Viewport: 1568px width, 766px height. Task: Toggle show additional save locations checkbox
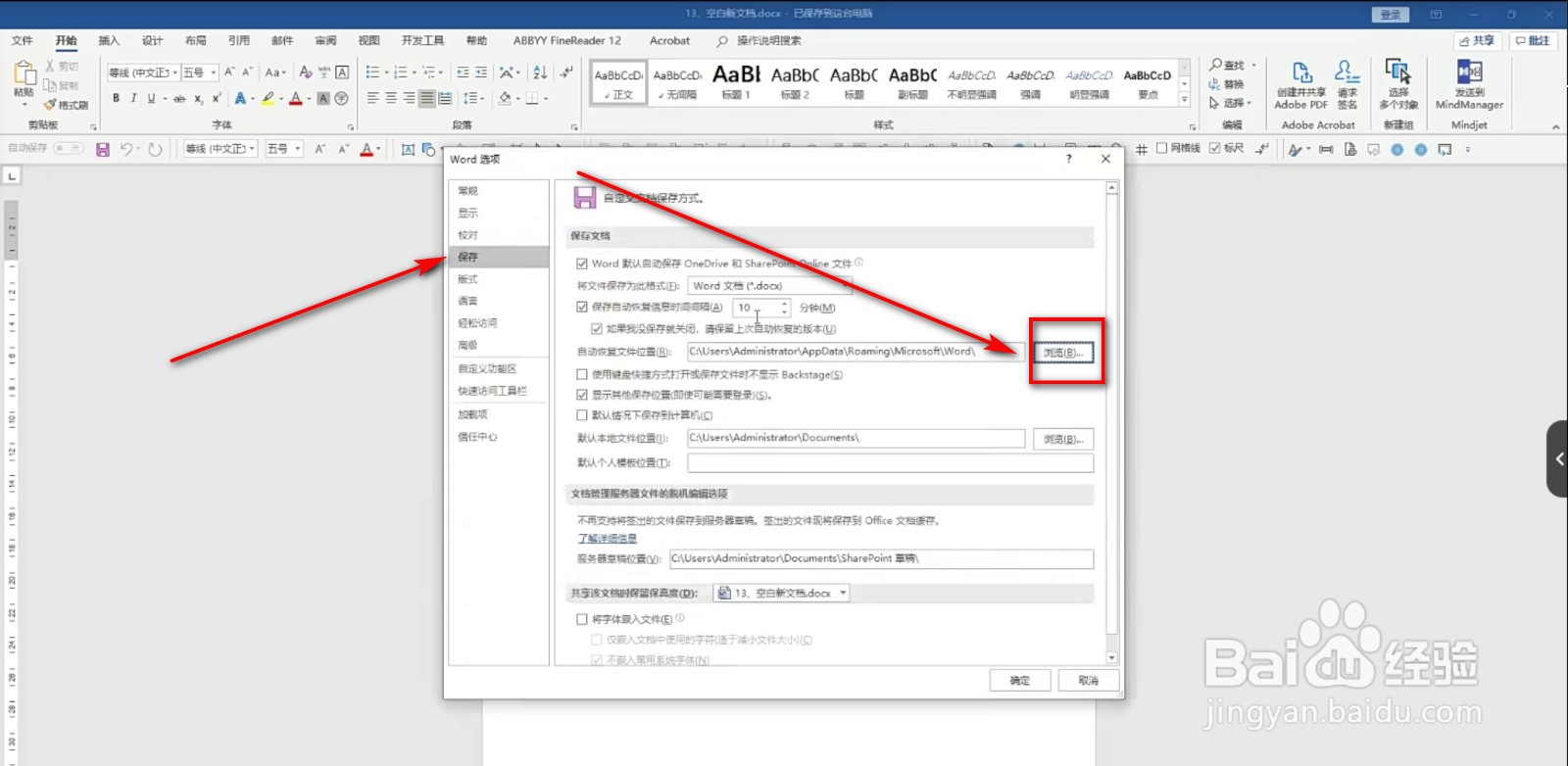point(582,395)
